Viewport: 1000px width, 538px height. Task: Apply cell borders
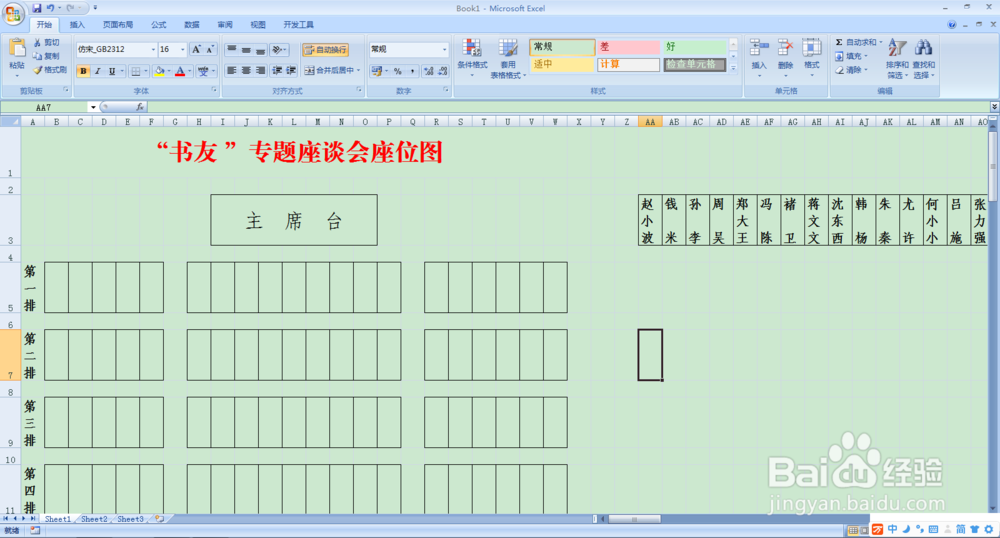point(135,71)
